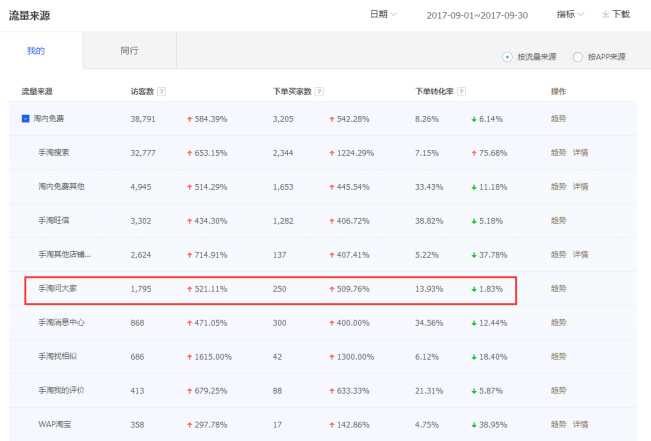This screenshot has height=441, width=651.
Task: View 趋势 for 手淘问大家 row
Action: click(x=558, y=288)
